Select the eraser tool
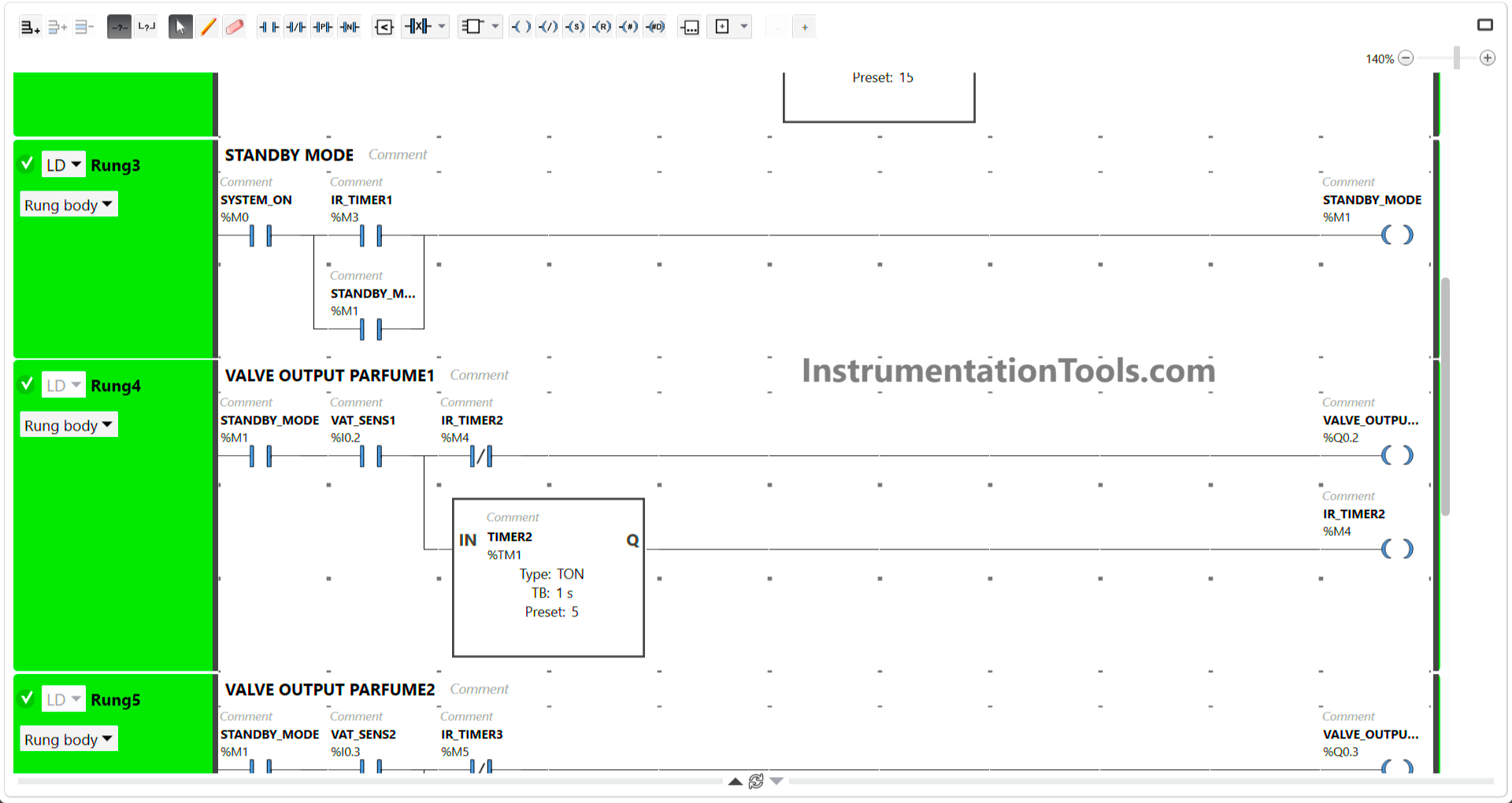This screenshot has width=1512, height=803. point(235,28)
